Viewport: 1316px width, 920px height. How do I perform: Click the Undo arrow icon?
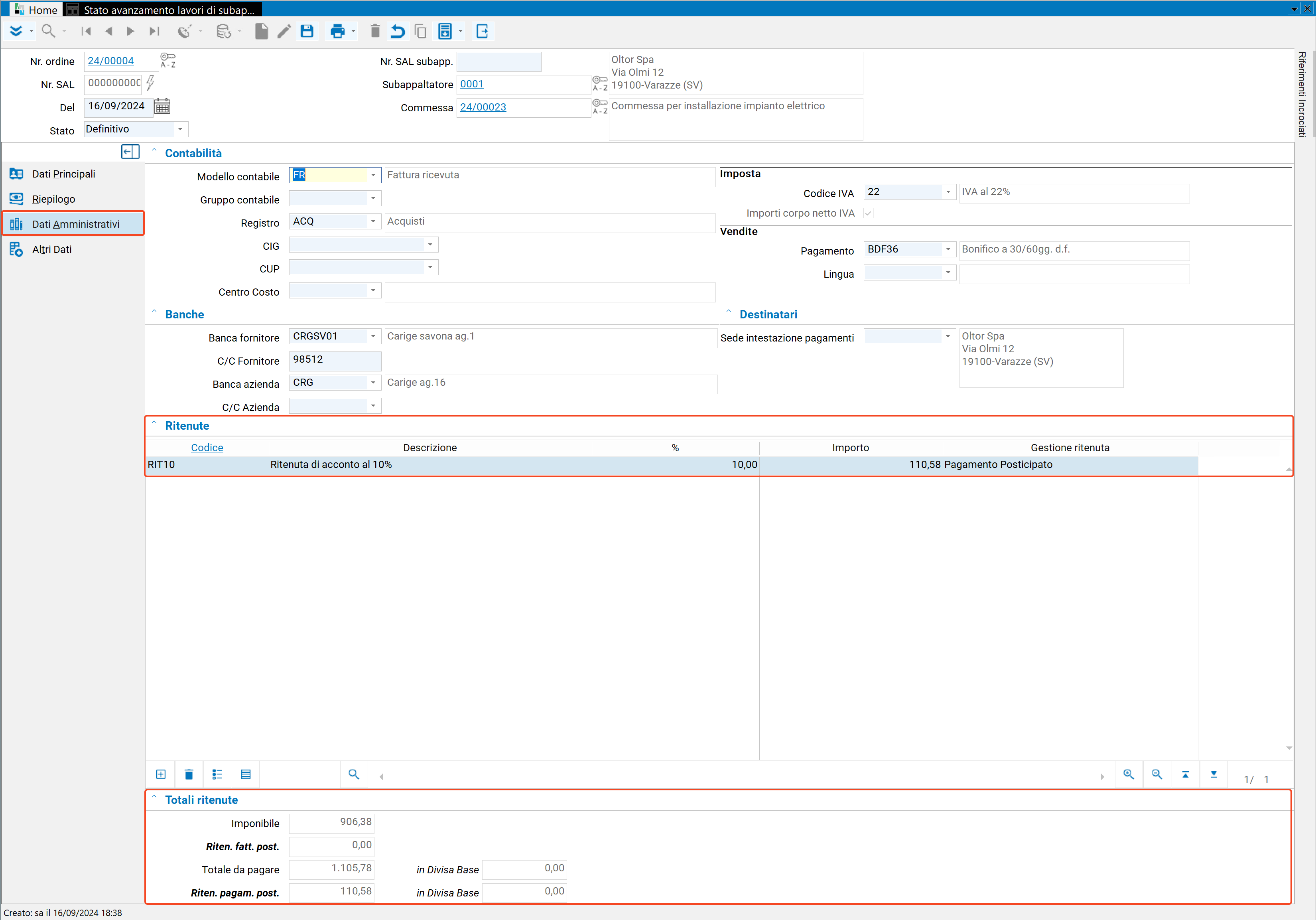coord(397,31)
